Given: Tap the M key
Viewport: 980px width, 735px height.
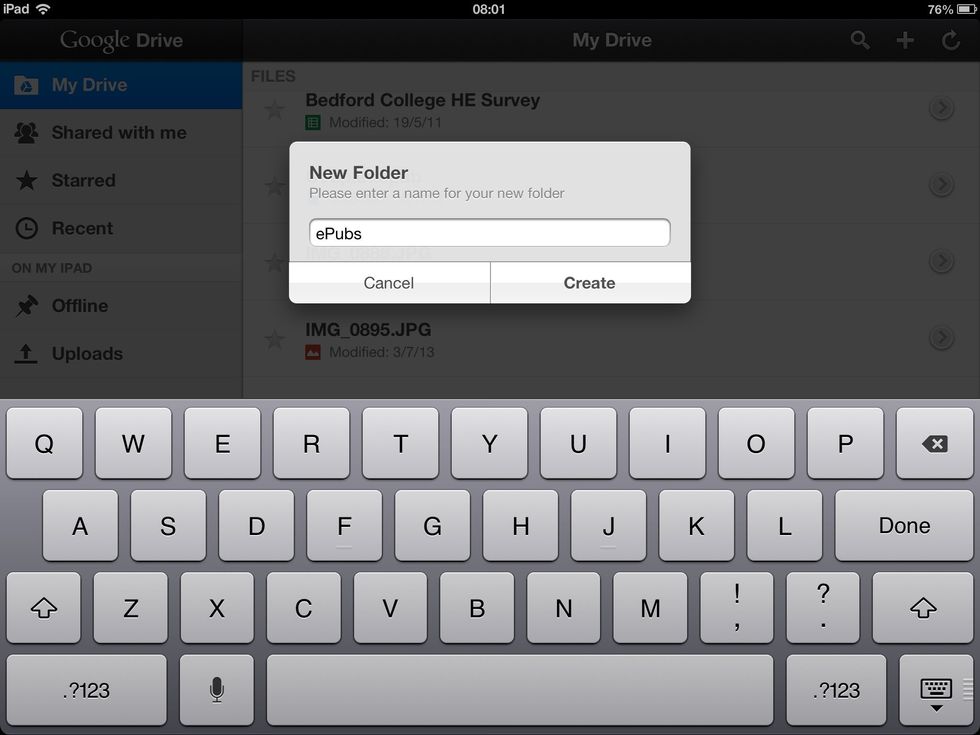Looking at the screenshot, I should pyautogui.click(x=650, y=608).
